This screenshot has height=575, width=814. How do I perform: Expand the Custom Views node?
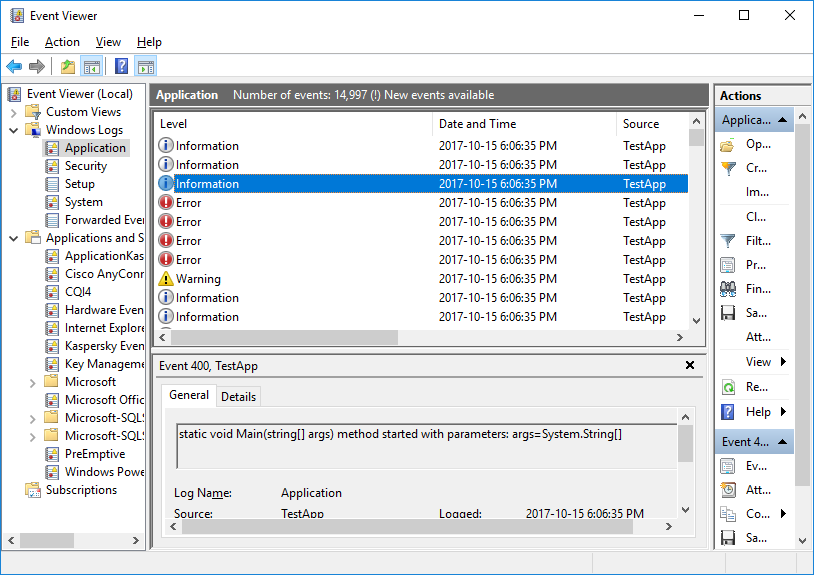point(14,113)
